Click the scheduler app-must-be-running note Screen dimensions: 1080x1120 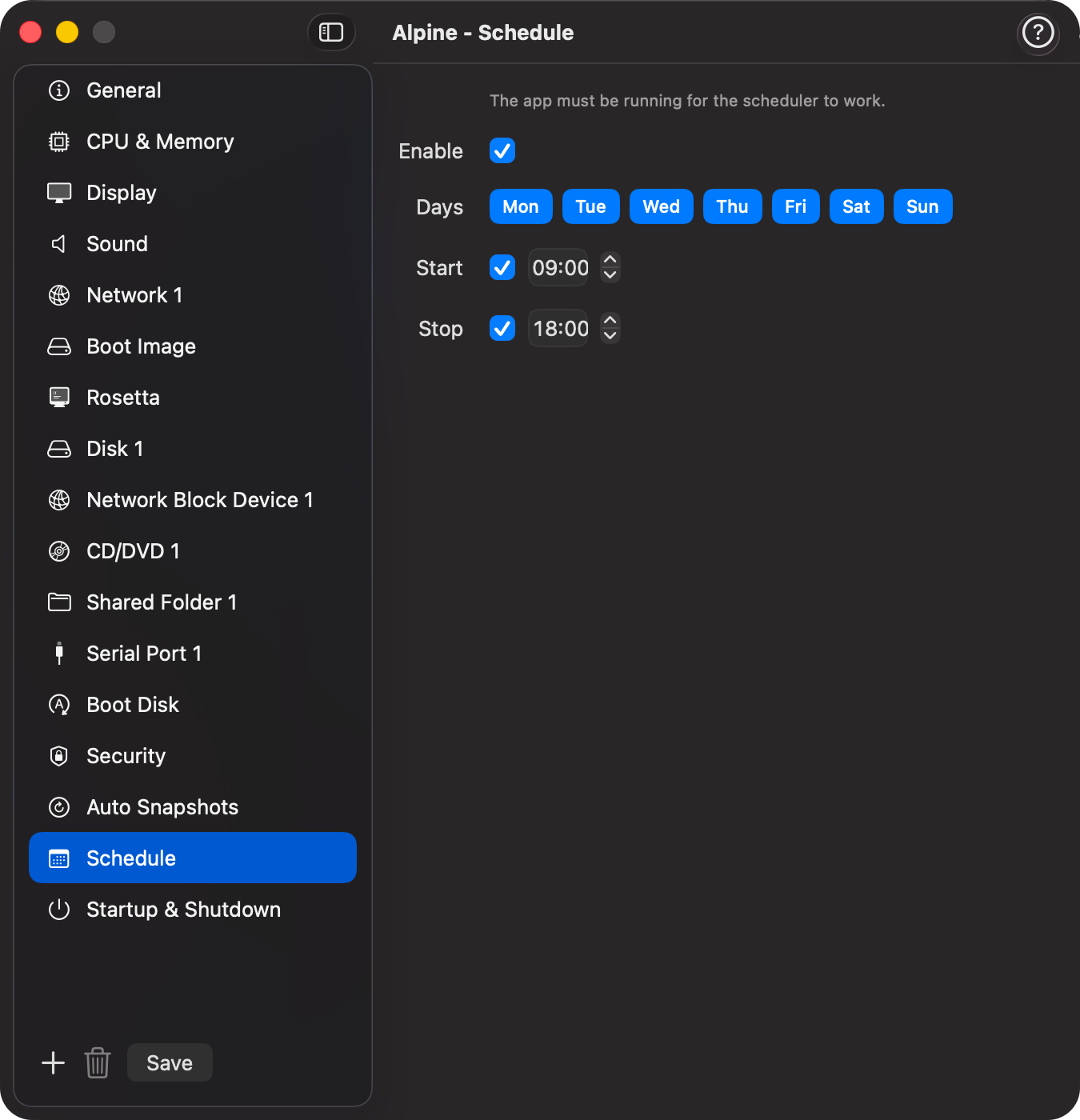point(687,101)
